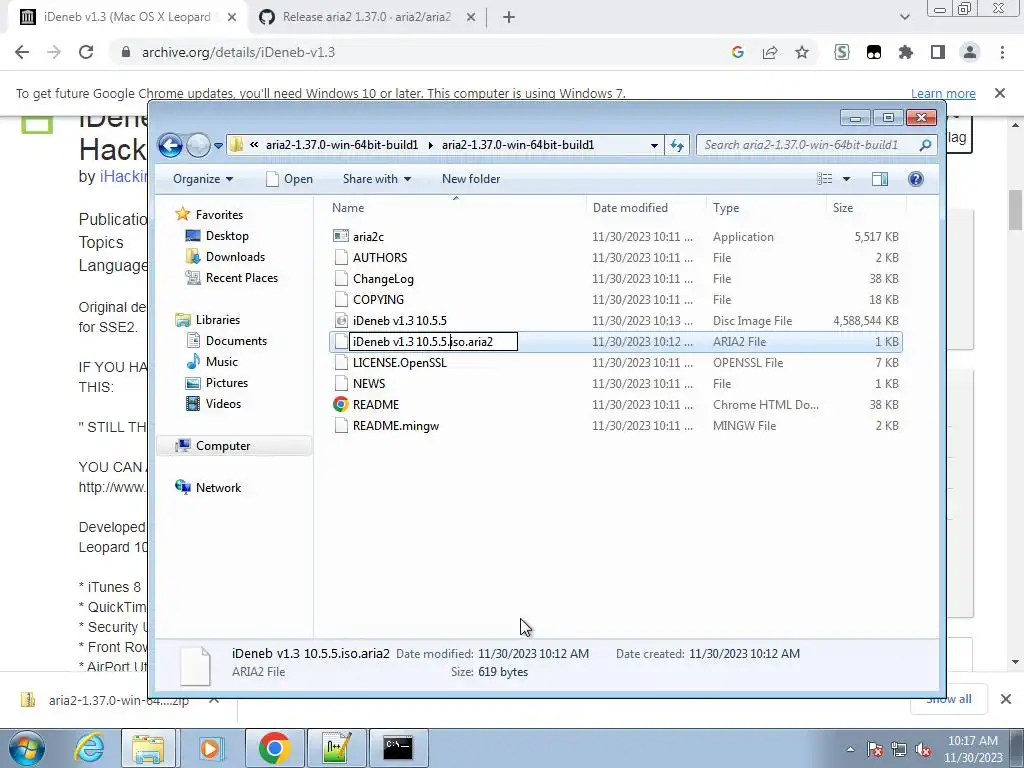The height and width of the screenshot is (768, 1024).
Task: Select the README.mingw file
Action: tap(616, 426)
